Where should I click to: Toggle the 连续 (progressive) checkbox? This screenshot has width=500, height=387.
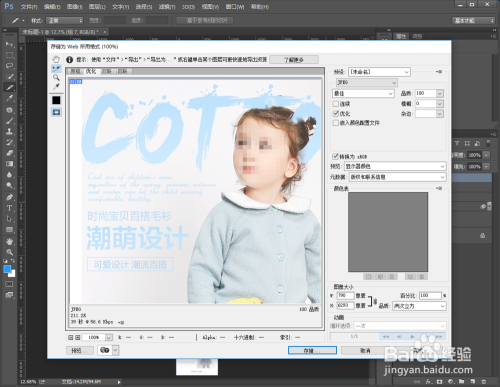[x=336, y=104]
